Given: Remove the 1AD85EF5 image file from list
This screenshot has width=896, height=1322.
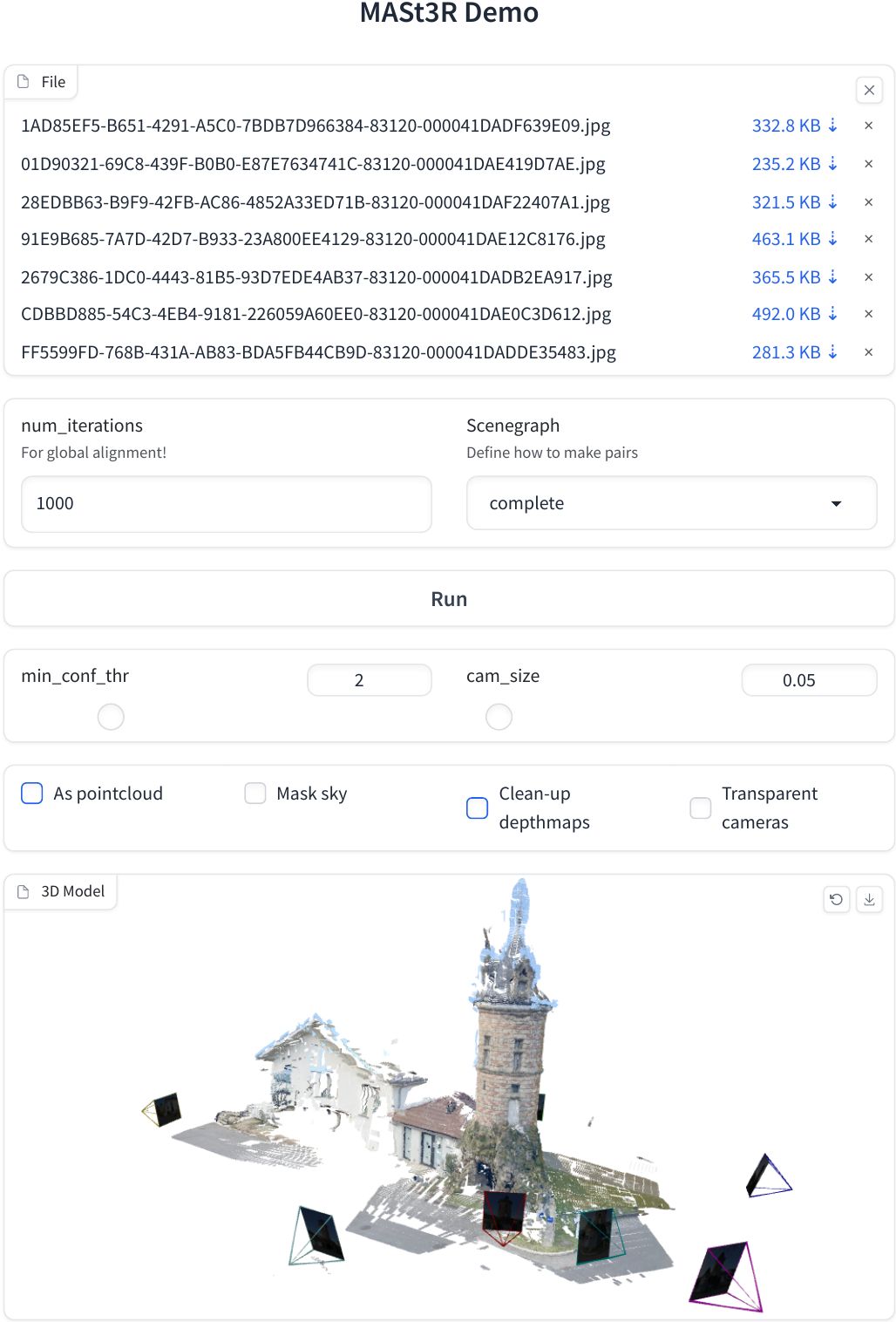Looking at the screenshot, I should (868, 126).
